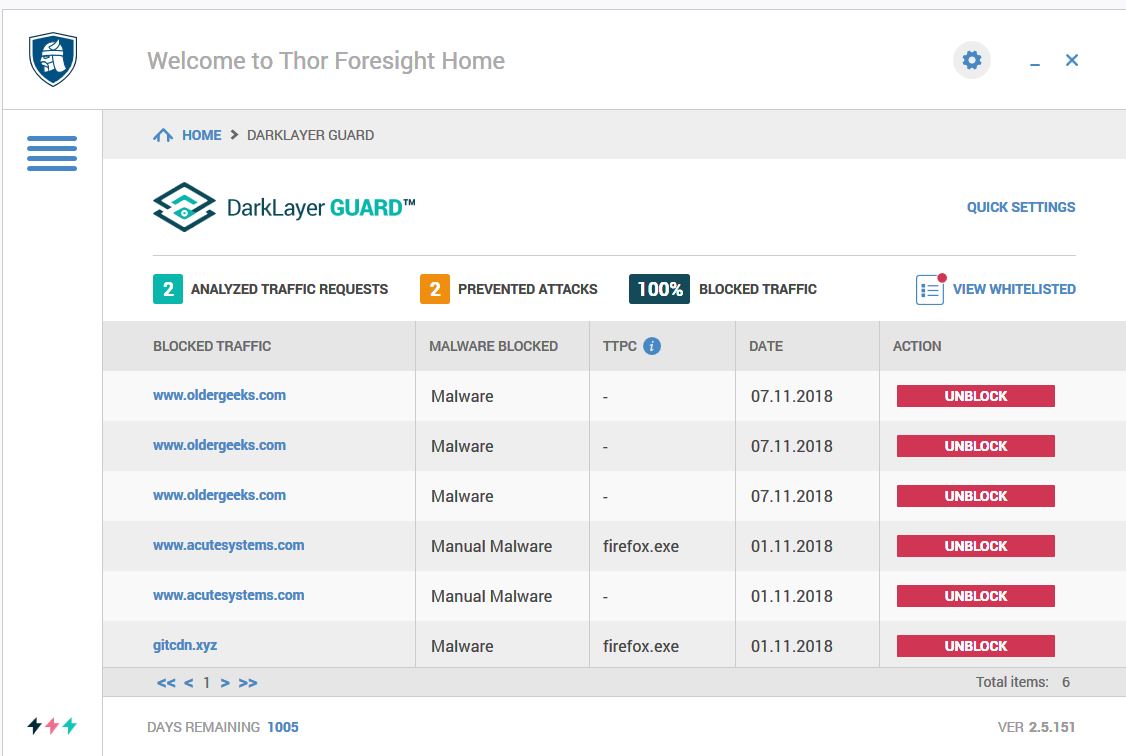
Task: Click DARKLAYER GUARD breadcrumb text
Action: pyautogui.click(x=310, y=135)
